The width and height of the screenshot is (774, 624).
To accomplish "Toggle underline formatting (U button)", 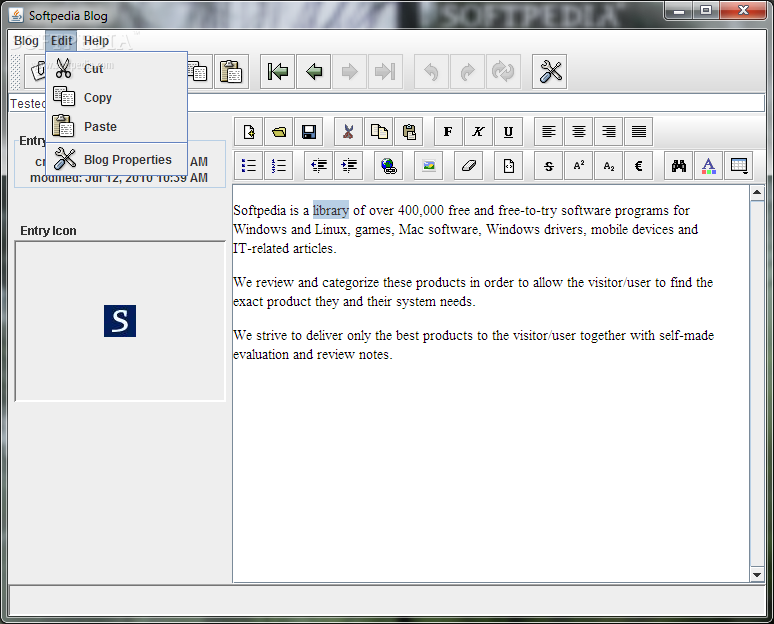I will click(x=508, y=132).
